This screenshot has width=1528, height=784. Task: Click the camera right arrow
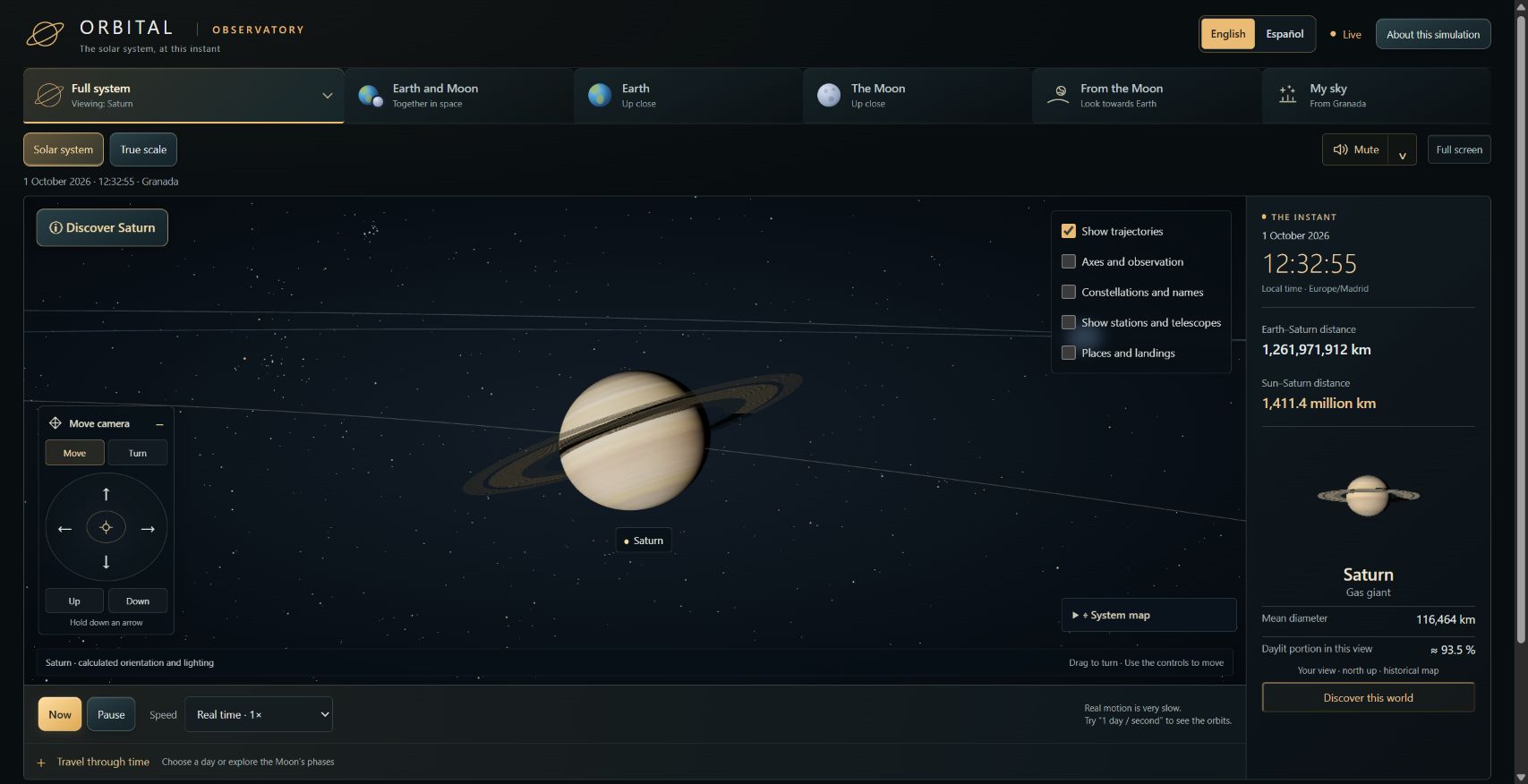pos(148,529)
